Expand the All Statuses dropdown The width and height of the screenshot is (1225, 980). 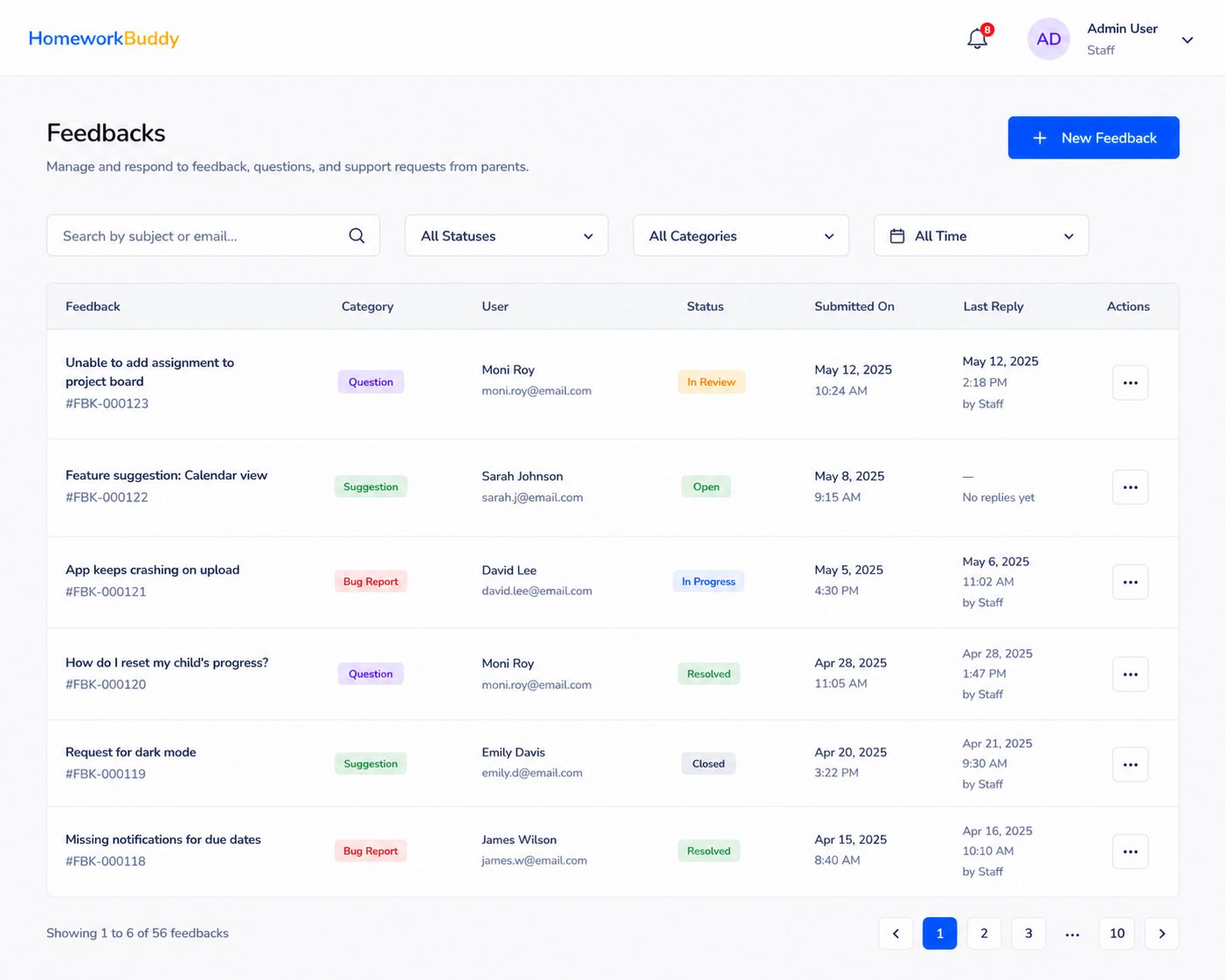507,236
